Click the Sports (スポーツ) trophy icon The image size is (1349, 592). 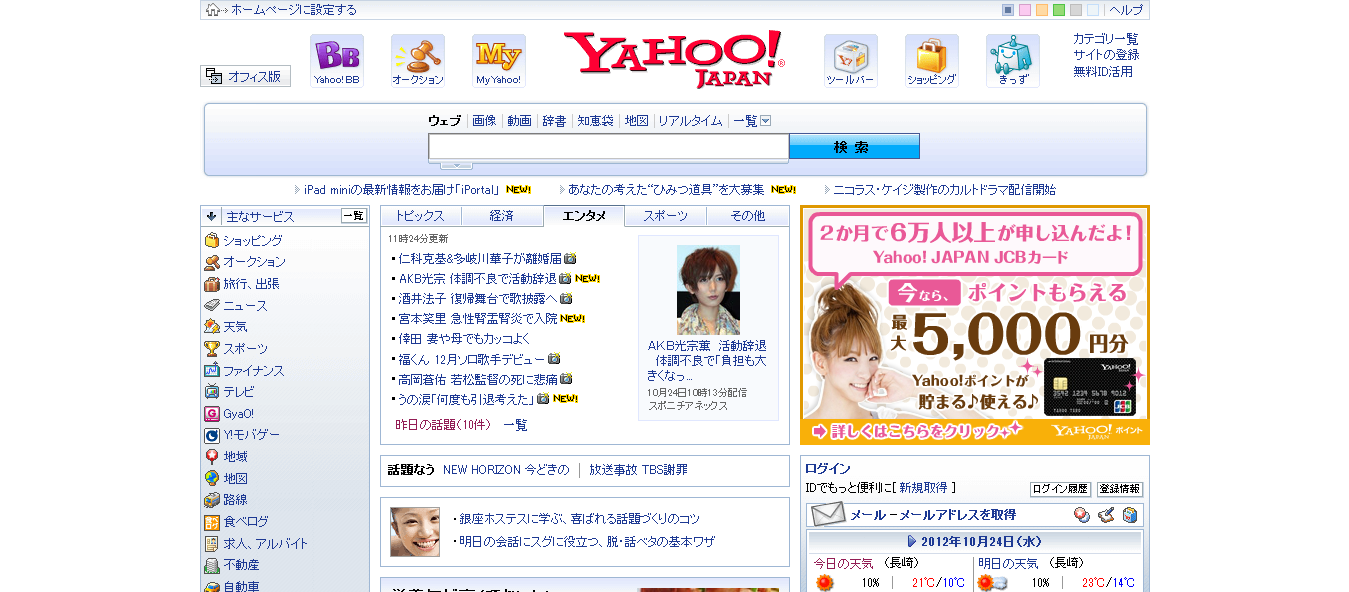click(x=212, y=349)
